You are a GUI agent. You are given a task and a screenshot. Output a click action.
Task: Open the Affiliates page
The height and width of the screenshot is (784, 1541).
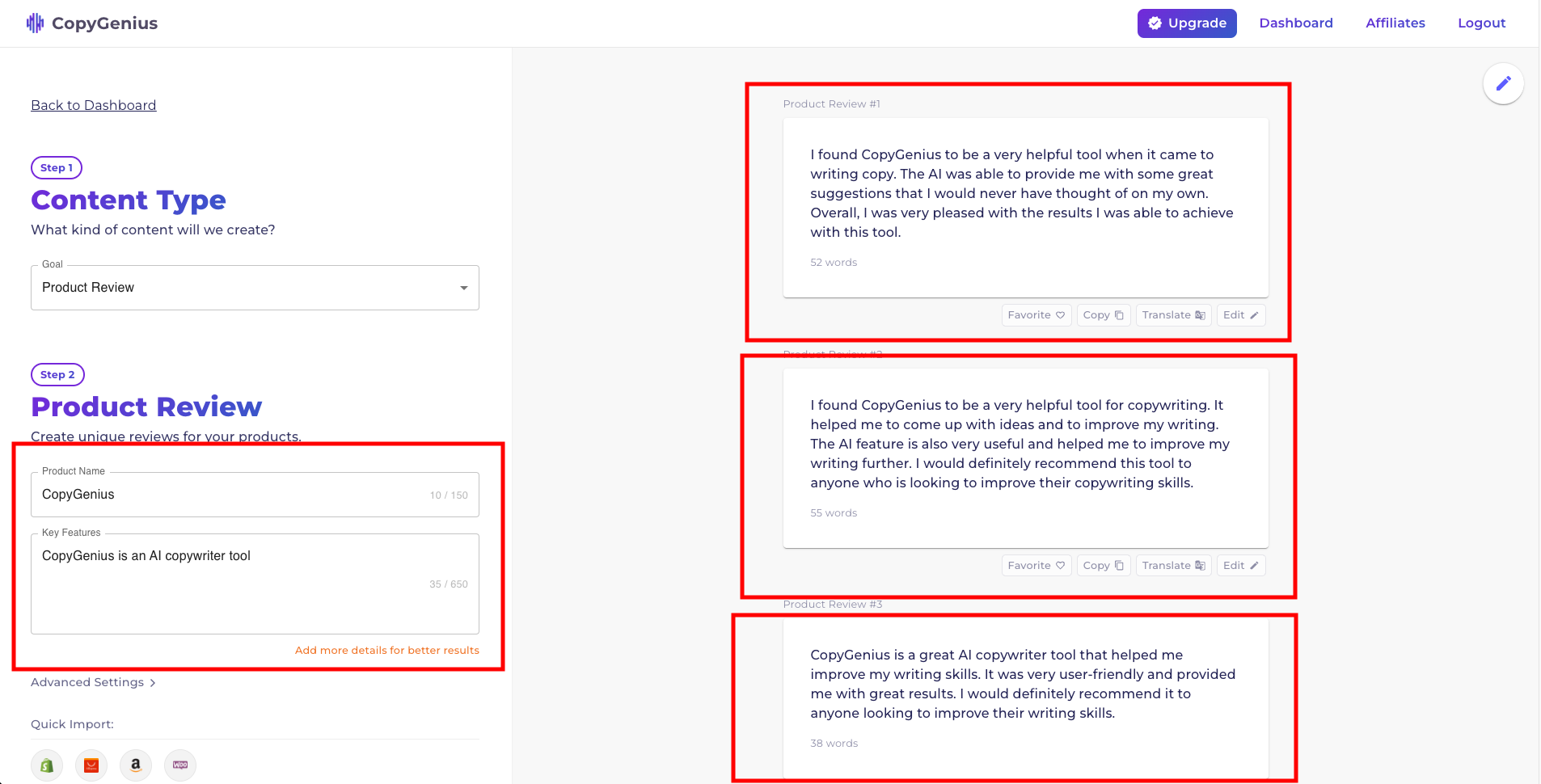click(1394, 23)
